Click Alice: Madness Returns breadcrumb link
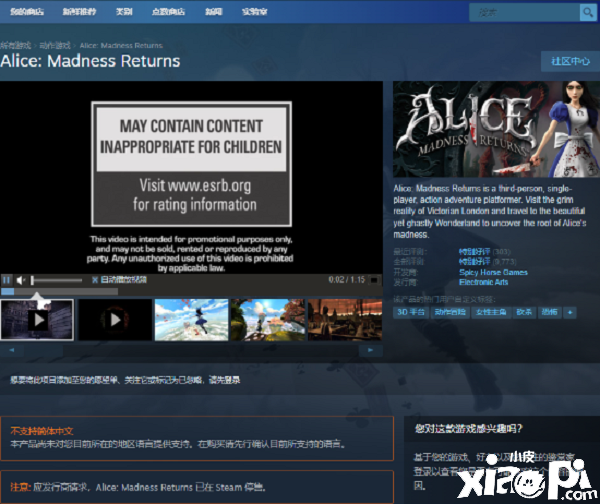Screen dimensions: 600x504 point(121,46)
